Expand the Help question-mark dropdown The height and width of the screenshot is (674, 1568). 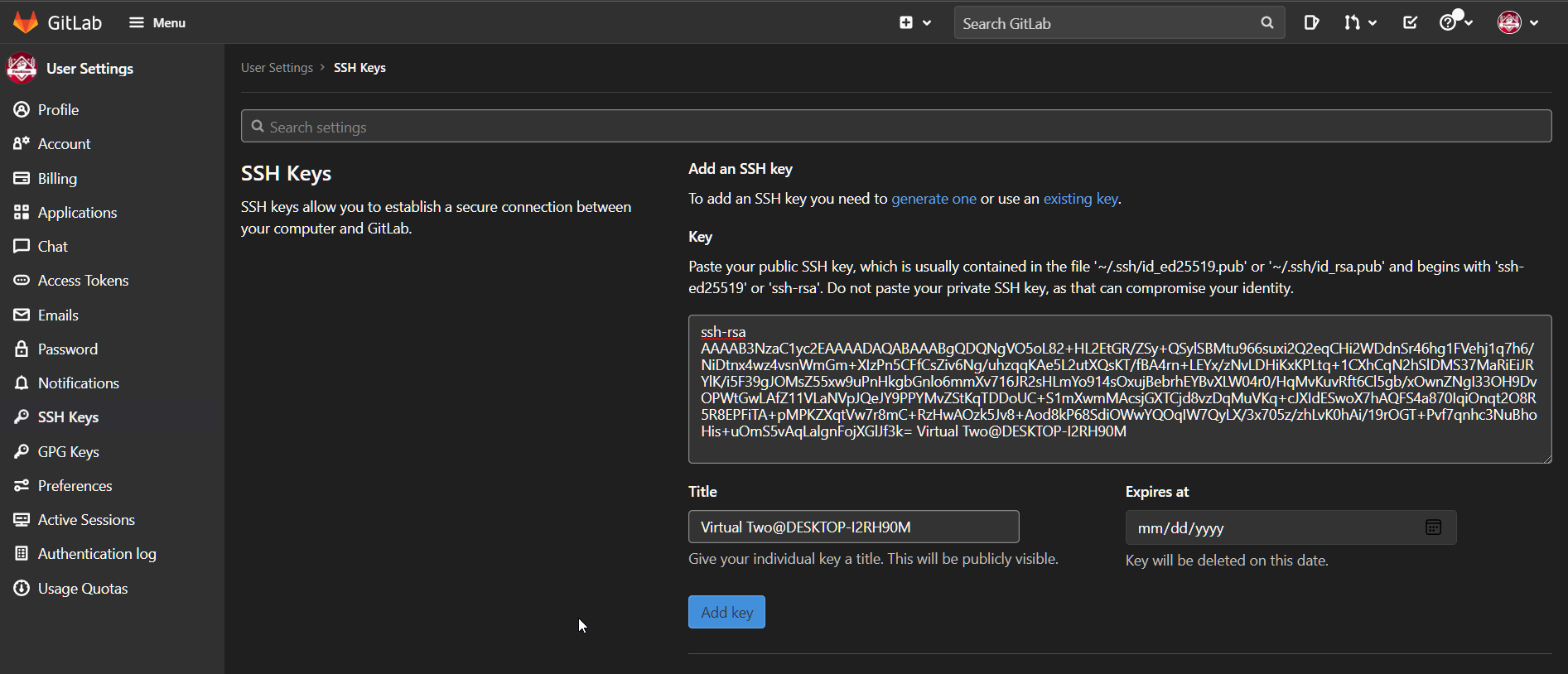coord(1455,22)
